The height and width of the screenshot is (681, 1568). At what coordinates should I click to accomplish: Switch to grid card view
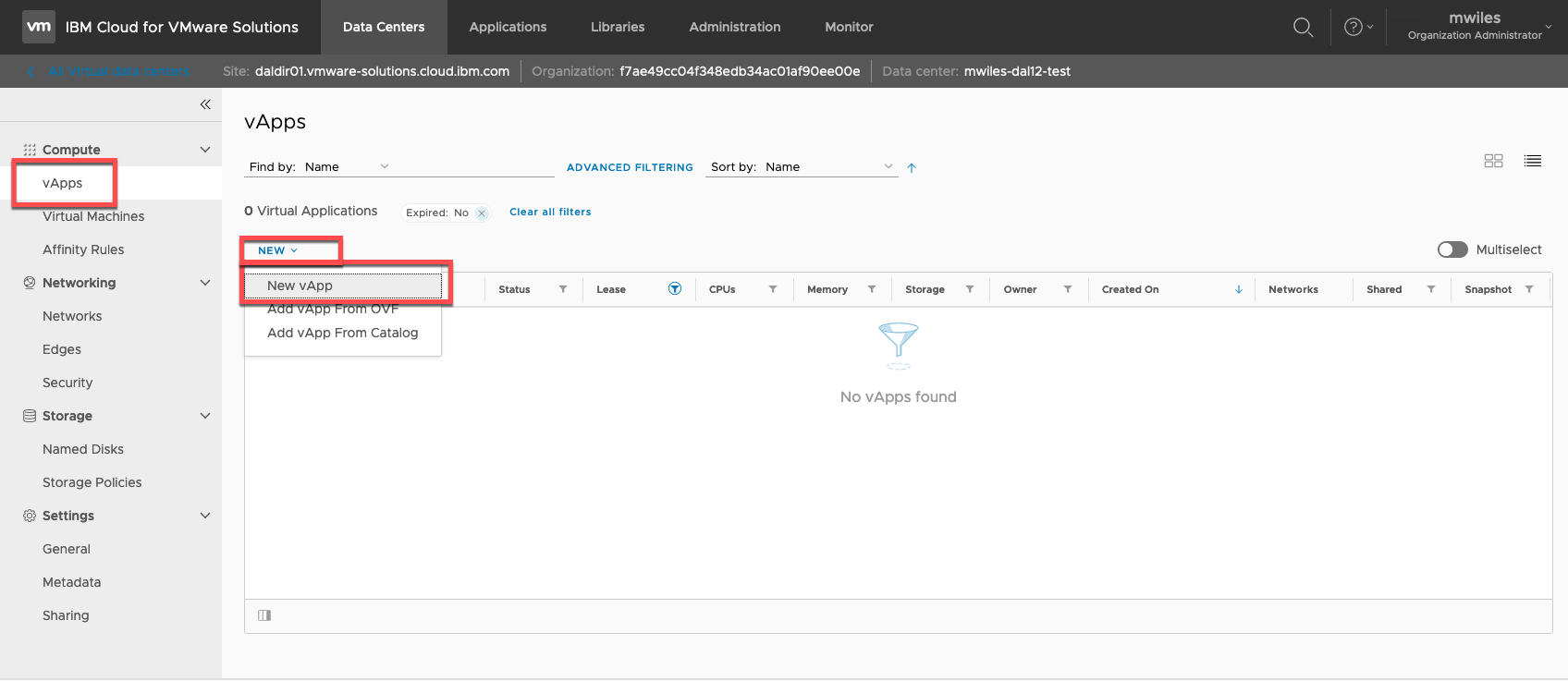(x=1493, y=161)
